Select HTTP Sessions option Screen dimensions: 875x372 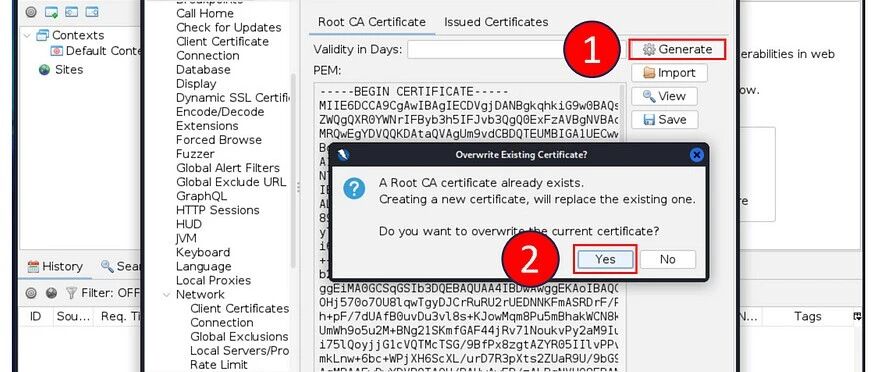coord(218,210)
